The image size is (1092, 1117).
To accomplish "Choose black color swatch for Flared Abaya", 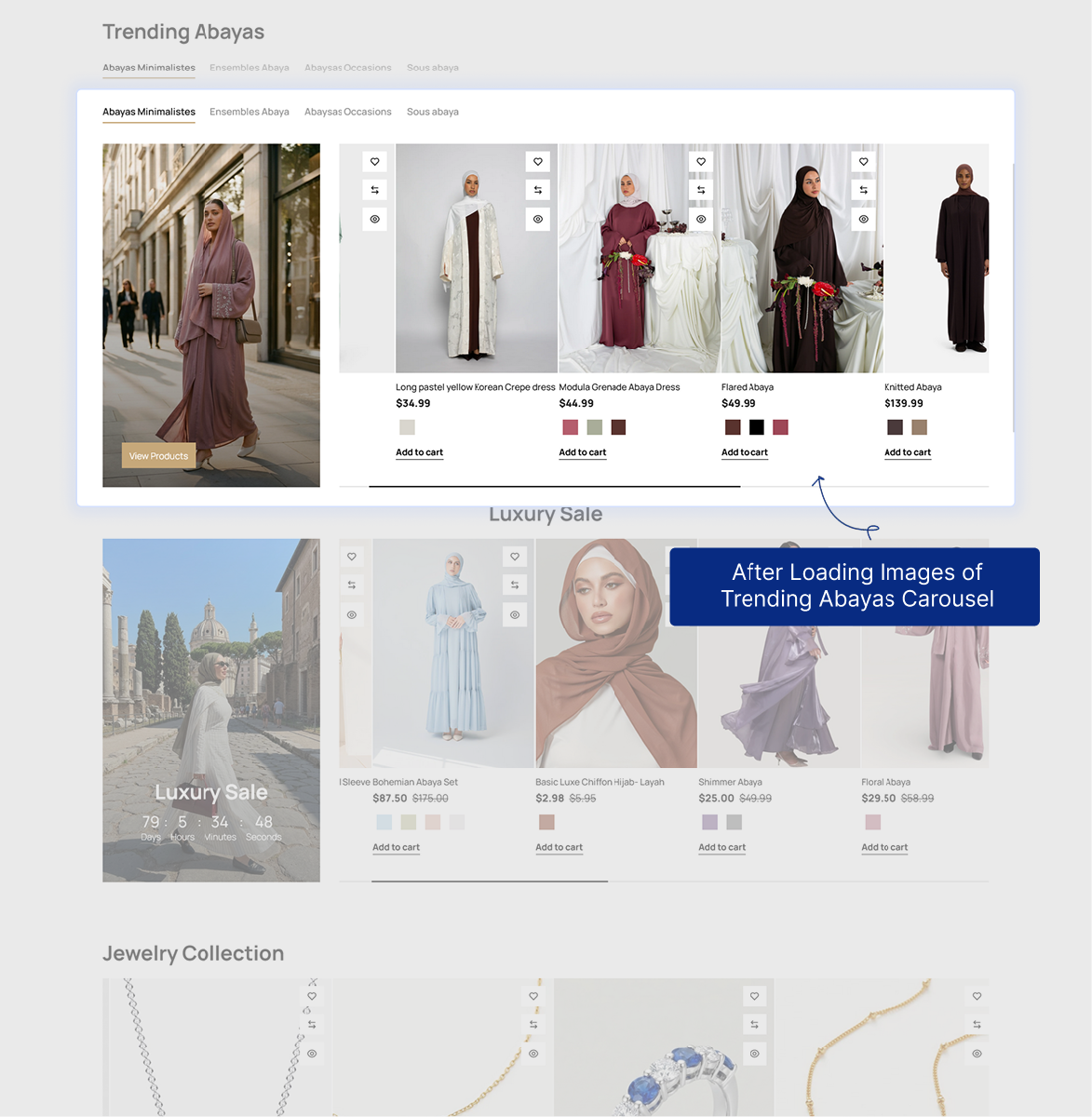I will click(757, 427).
